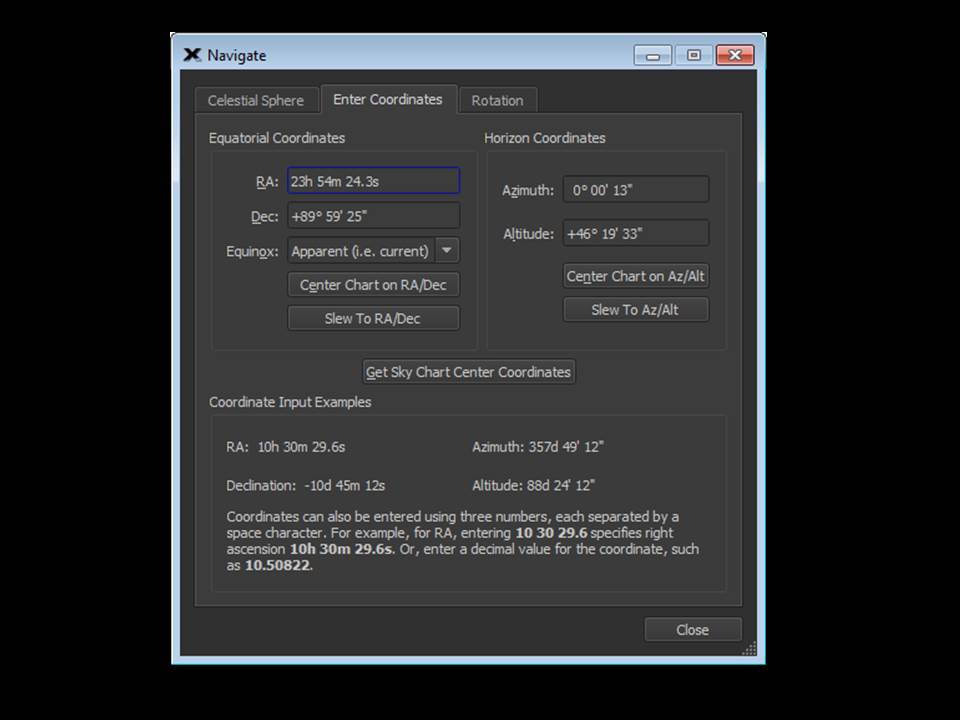Click the window resize grip corner
Viewport: 960px width, 720px height.
coord(749,649)
